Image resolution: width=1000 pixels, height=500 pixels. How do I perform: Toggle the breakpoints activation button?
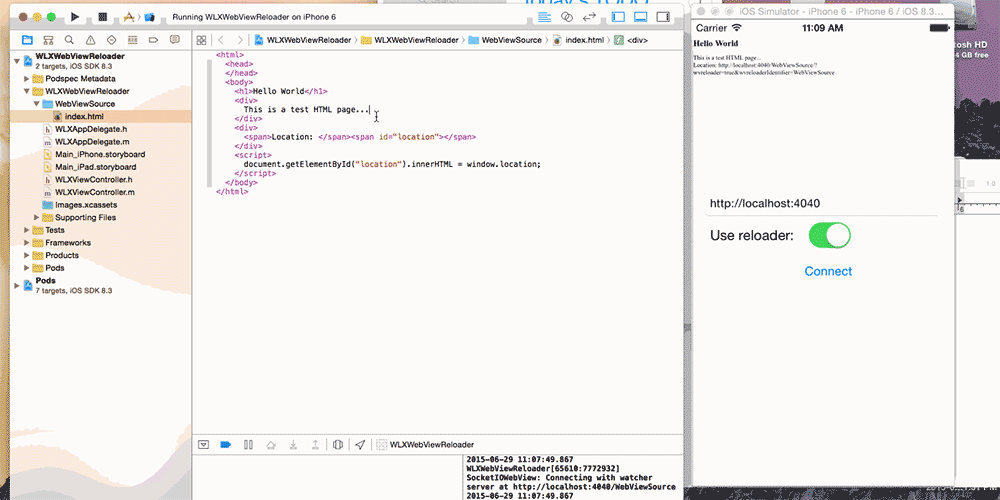225,444
